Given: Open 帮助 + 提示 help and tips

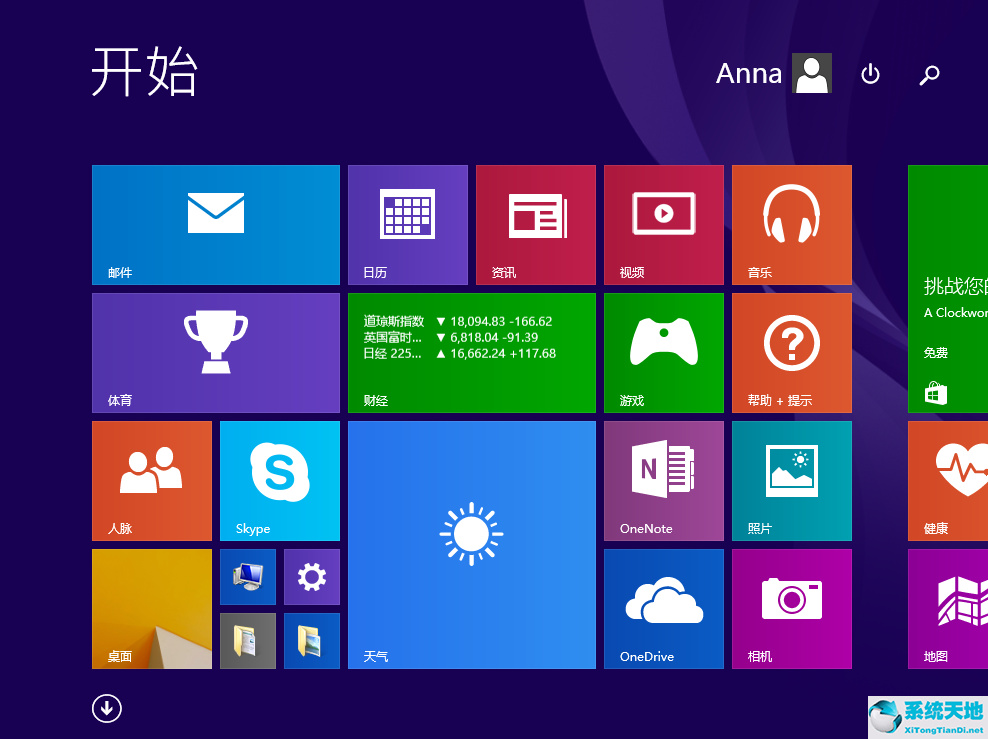Looking at the screenshot, I should tap(791, 352).
